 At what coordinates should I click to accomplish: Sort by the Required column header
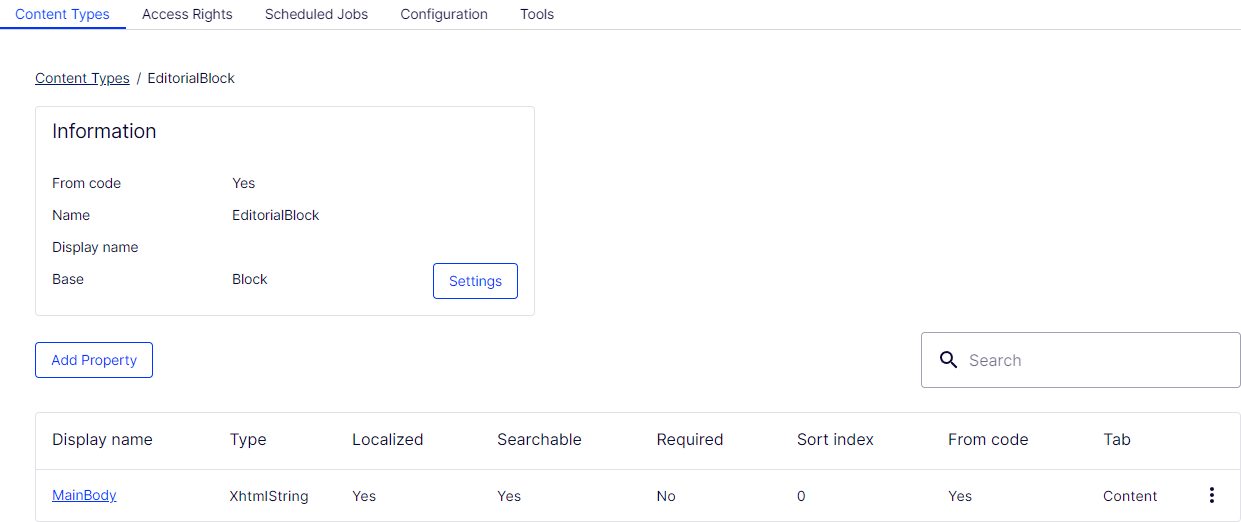(690, 439)
